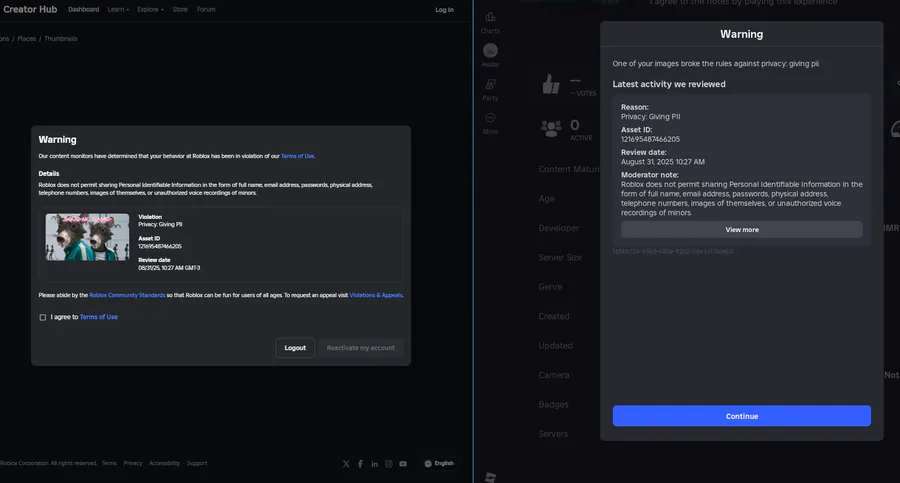Open the Support footer link
Viewport: 900px width, 483px height.
(197, 463)
